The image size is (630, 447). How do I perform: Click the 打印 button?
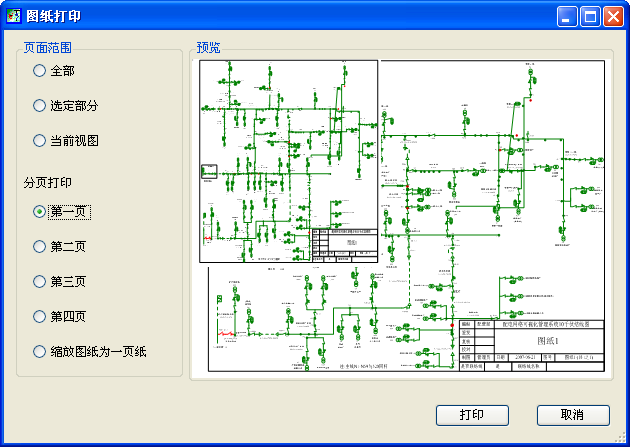pos(472,415)
